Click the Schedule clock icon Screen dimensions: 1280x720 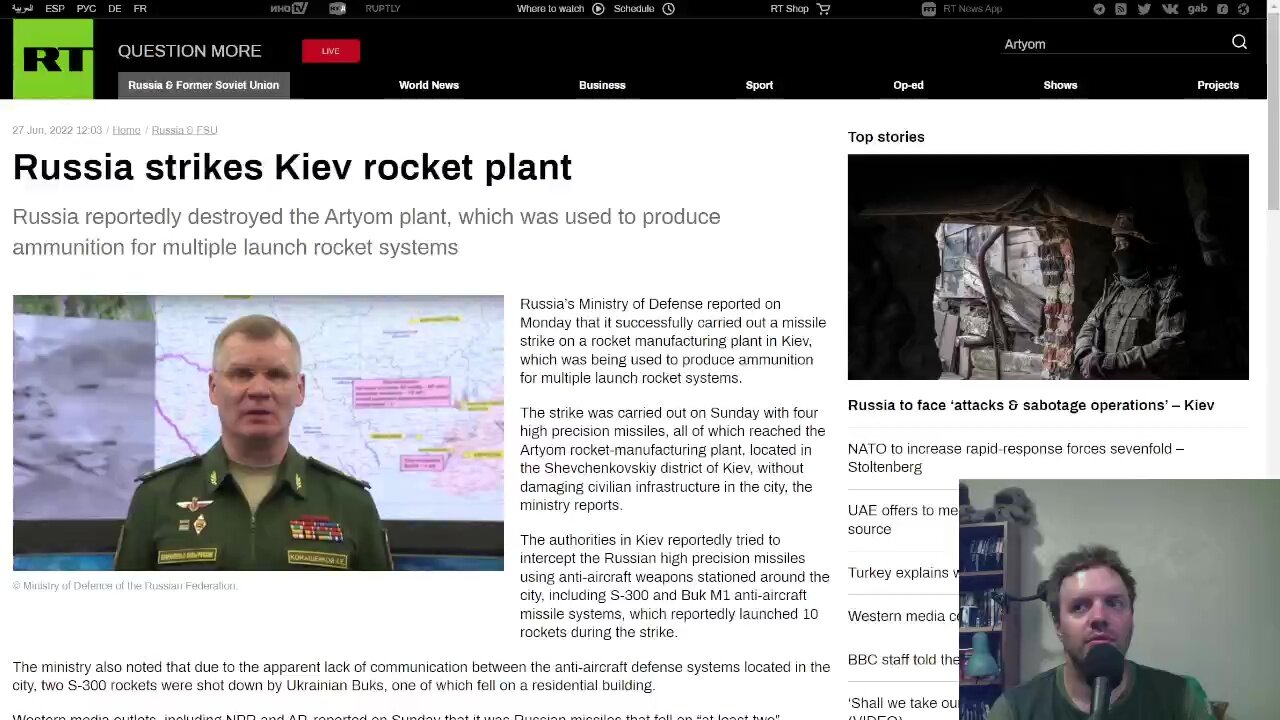click(x=669, y=9)
